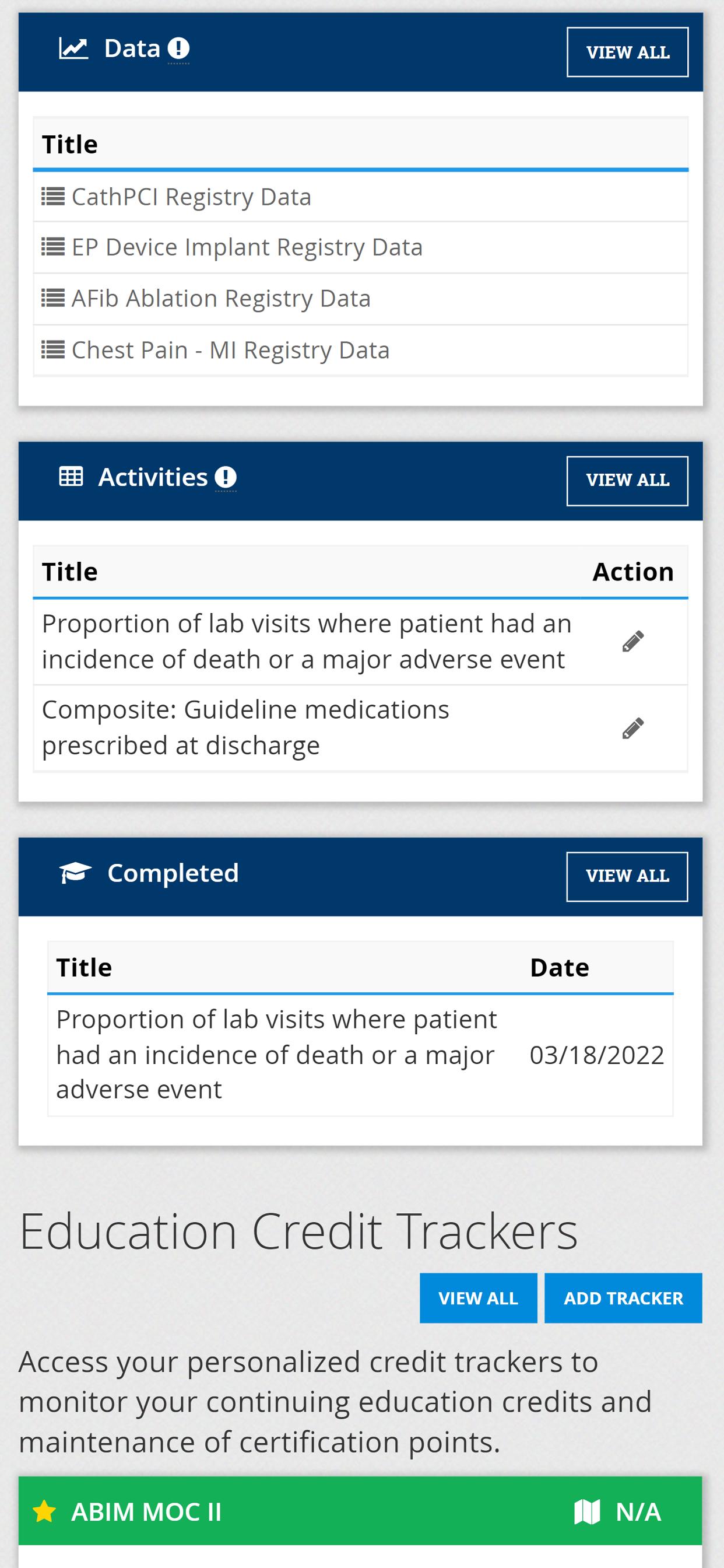Click the Data info exclamation icon
This screenshot has height=1568, width=724.
point(178,48)
